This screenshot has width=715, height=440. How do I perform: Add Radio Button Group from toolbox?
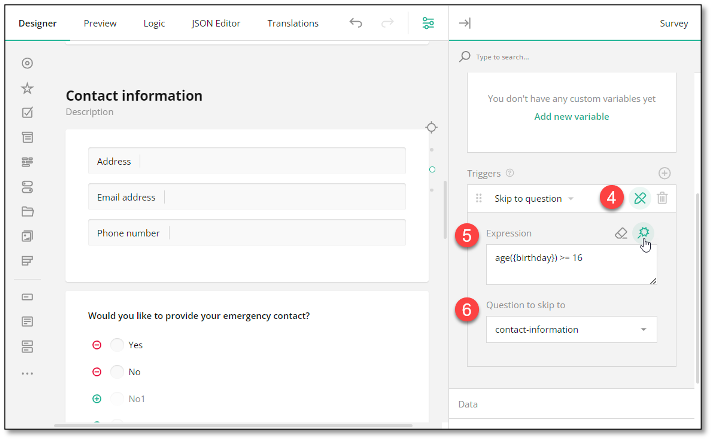click(x=27, y=63)
